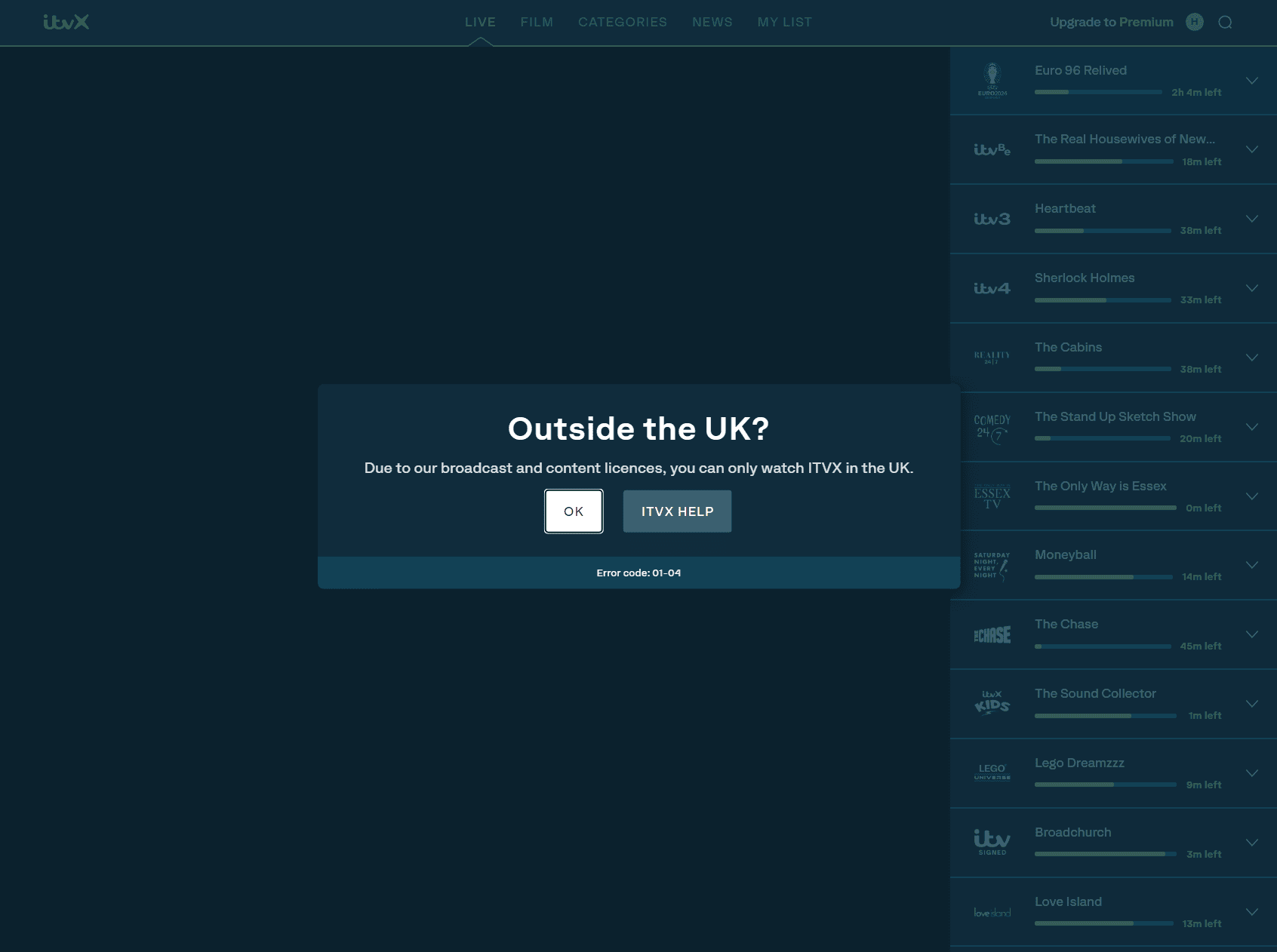This screenshot has width=1277, height=952.
Task: Select the Reality 24/7 channel logo
Action: (x=992, y=358)
